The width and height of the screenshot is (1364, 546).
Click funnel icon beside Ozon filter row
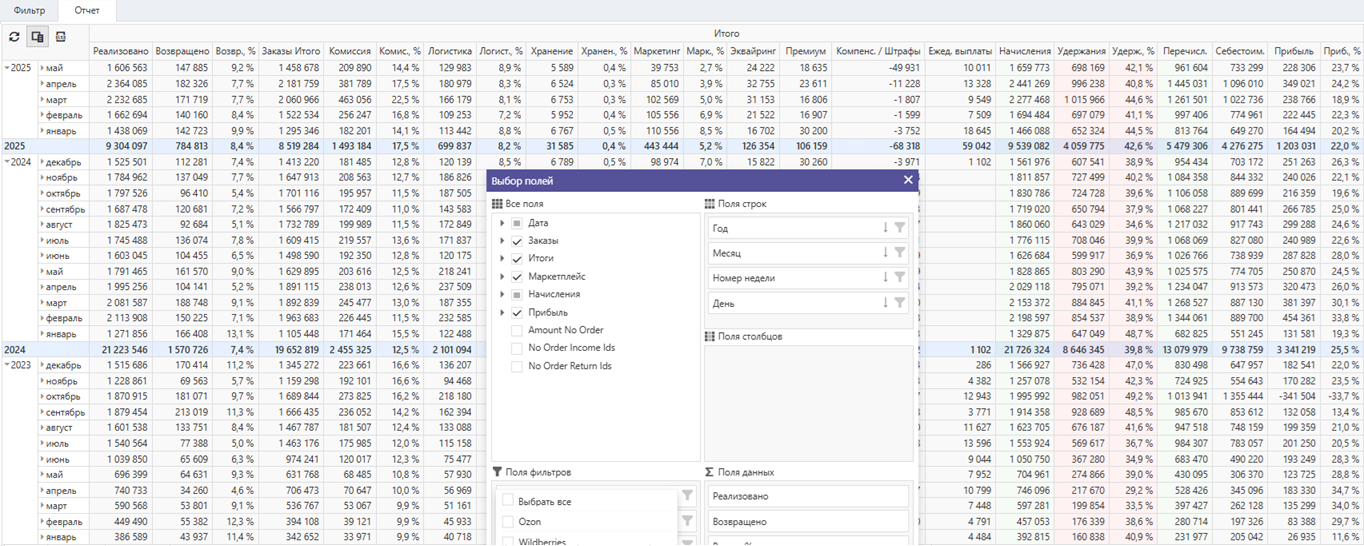[687, 521]
